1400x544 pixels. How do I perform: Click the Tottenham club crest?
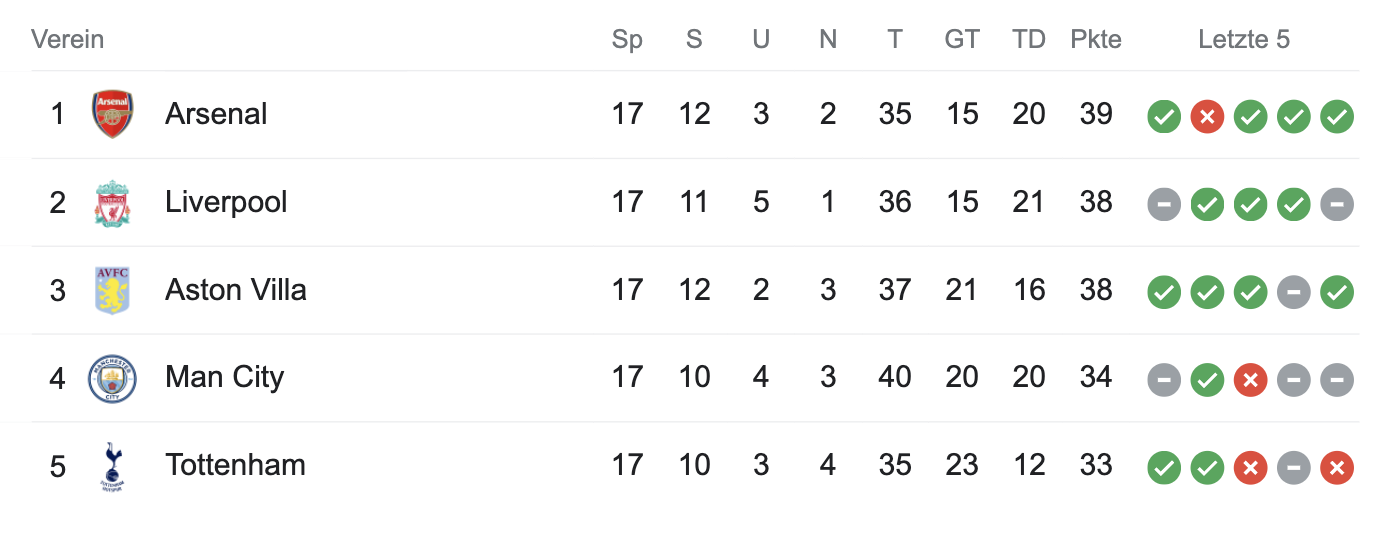point(112,466)
